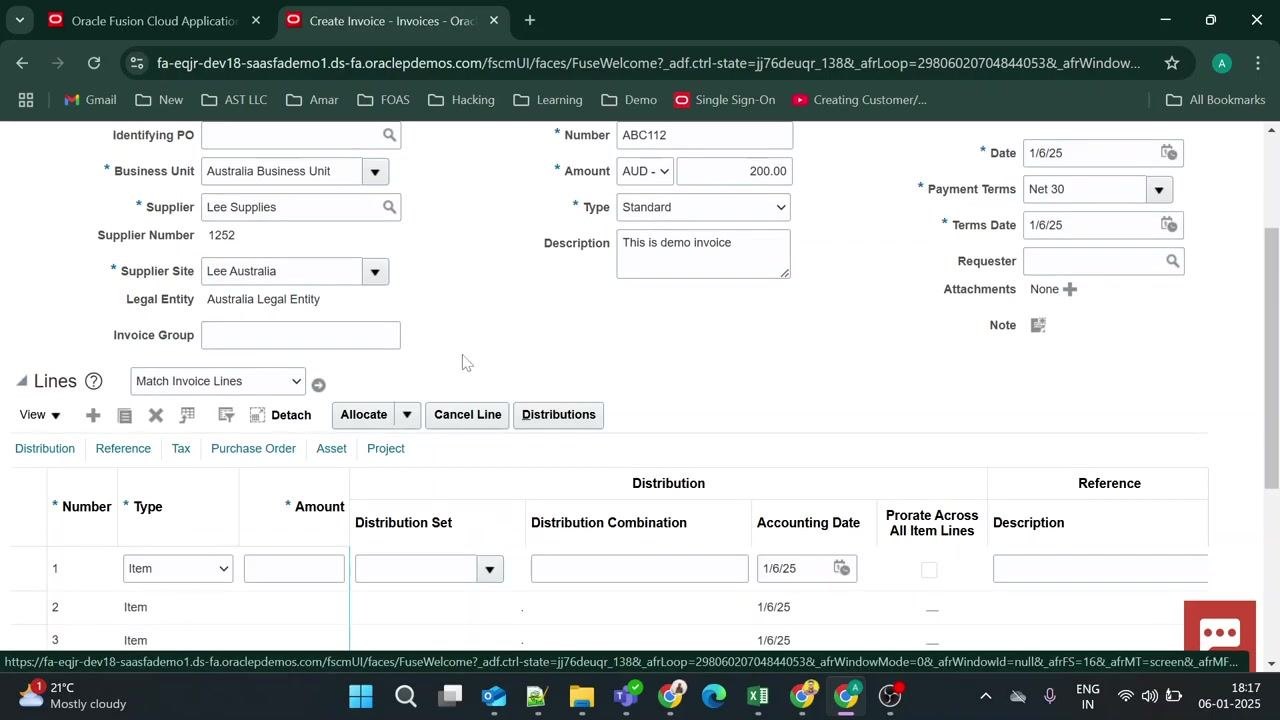This screenshot has width=1280, height=720.
Task: Add a new invoice line row
Action: 93,415
